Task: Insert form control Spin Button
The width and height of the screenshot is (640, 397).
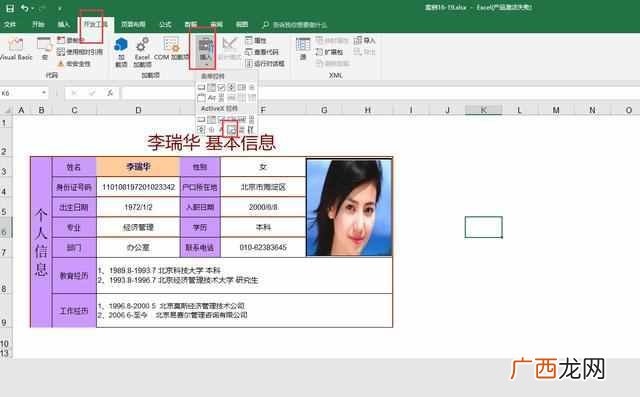Action: [231, 87]
